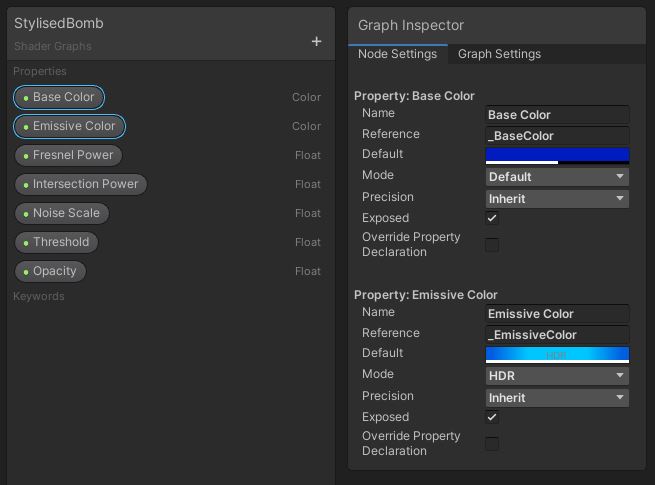This screenshot has height=485, width=655.
Task: Select the Intersection Power property
Action: 81,184
